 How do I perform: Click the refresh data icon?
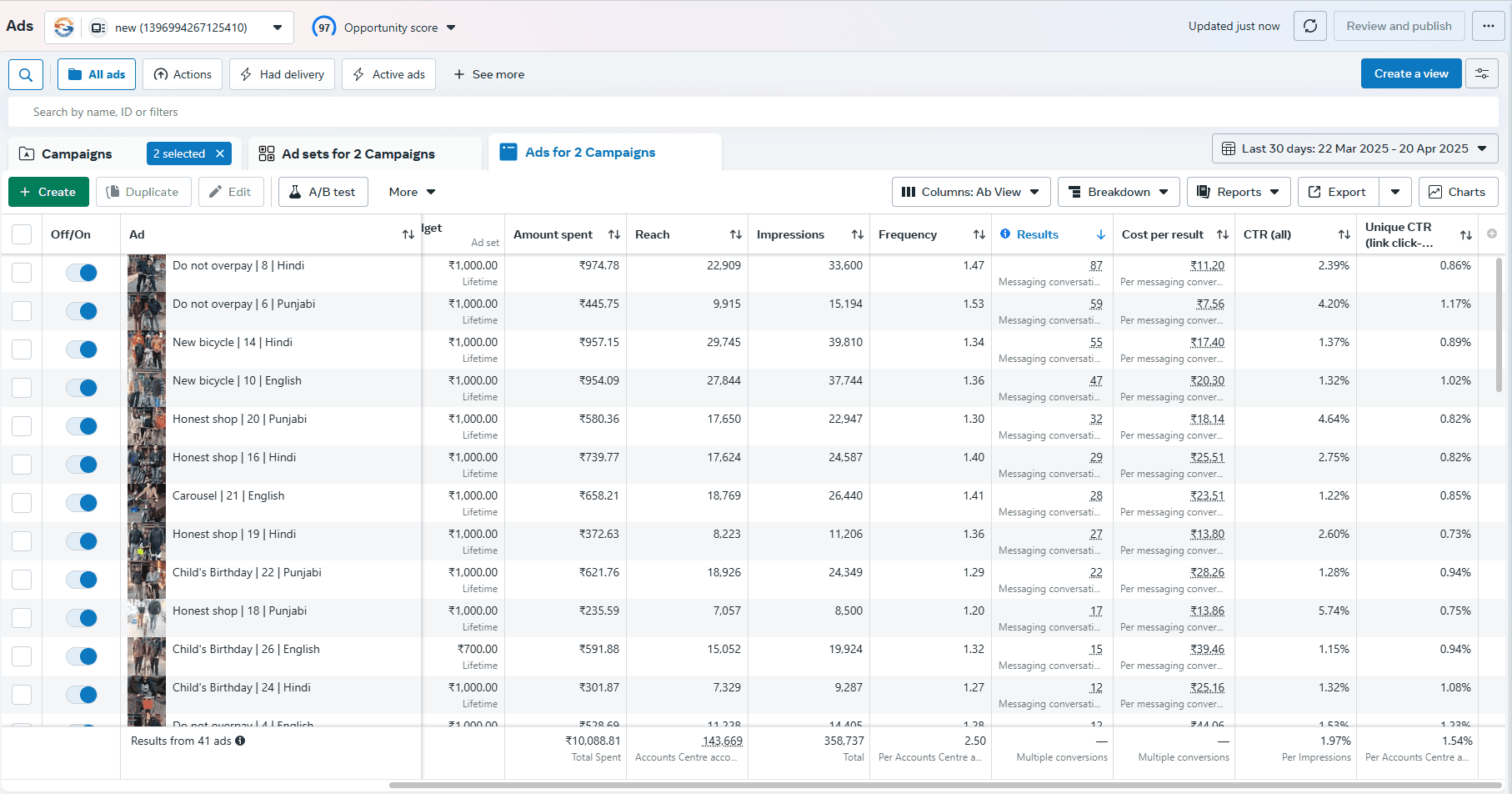(1309, 26)
